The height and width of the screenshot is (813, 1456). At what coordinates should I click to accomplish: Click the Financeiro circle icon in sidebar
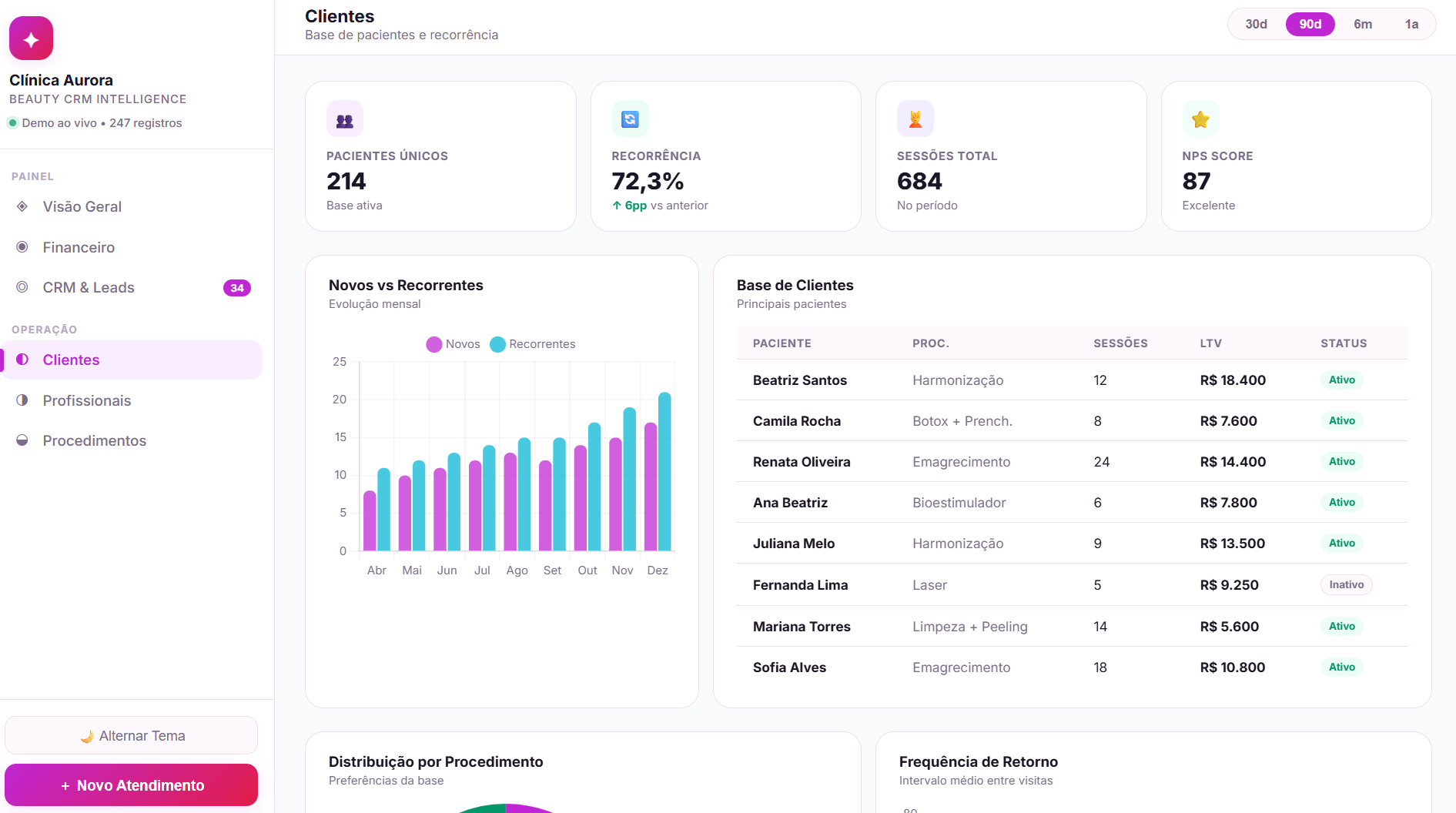22,247
